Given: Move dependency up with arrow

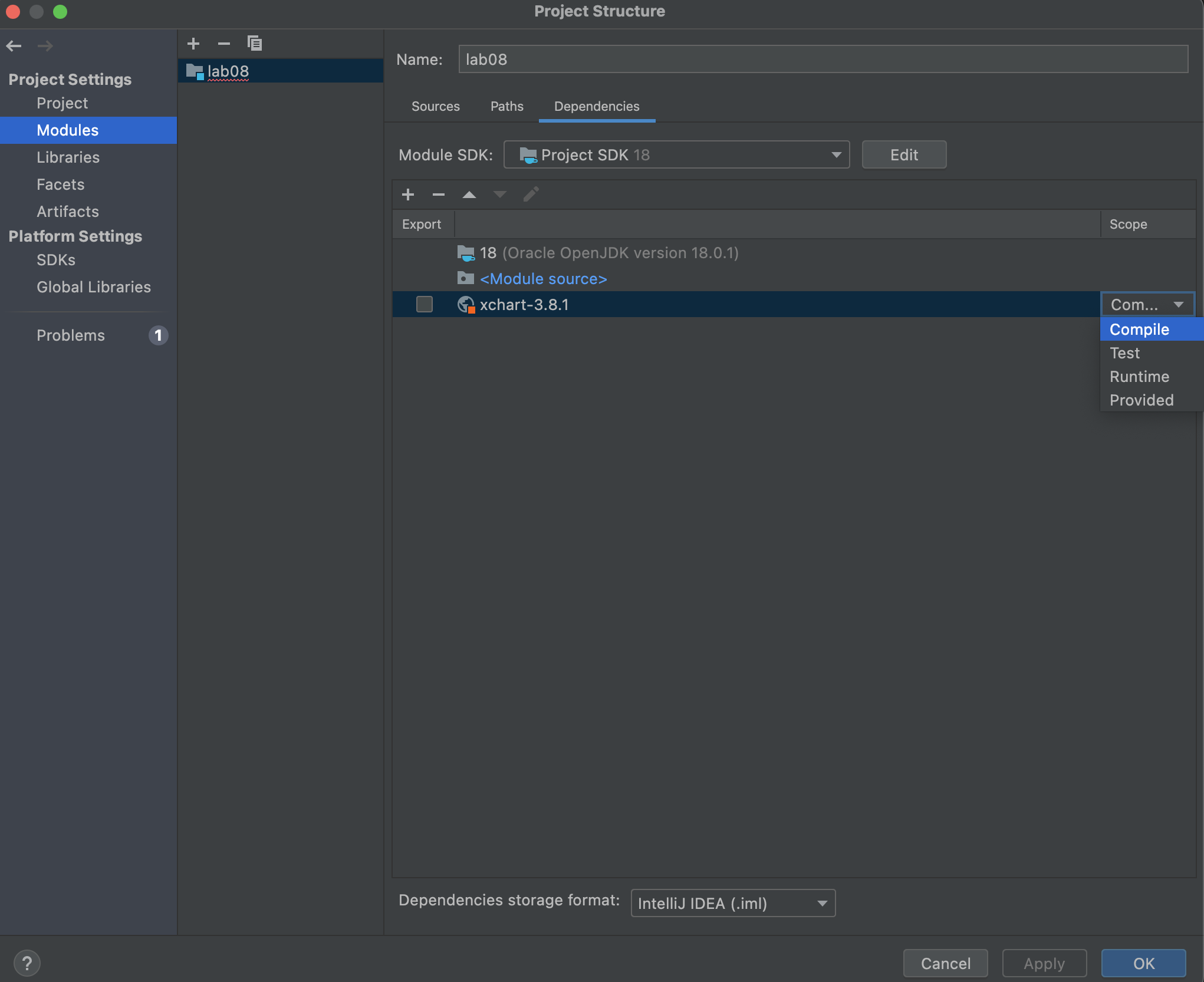Looking at the screenshot, I should click(469, 195).
